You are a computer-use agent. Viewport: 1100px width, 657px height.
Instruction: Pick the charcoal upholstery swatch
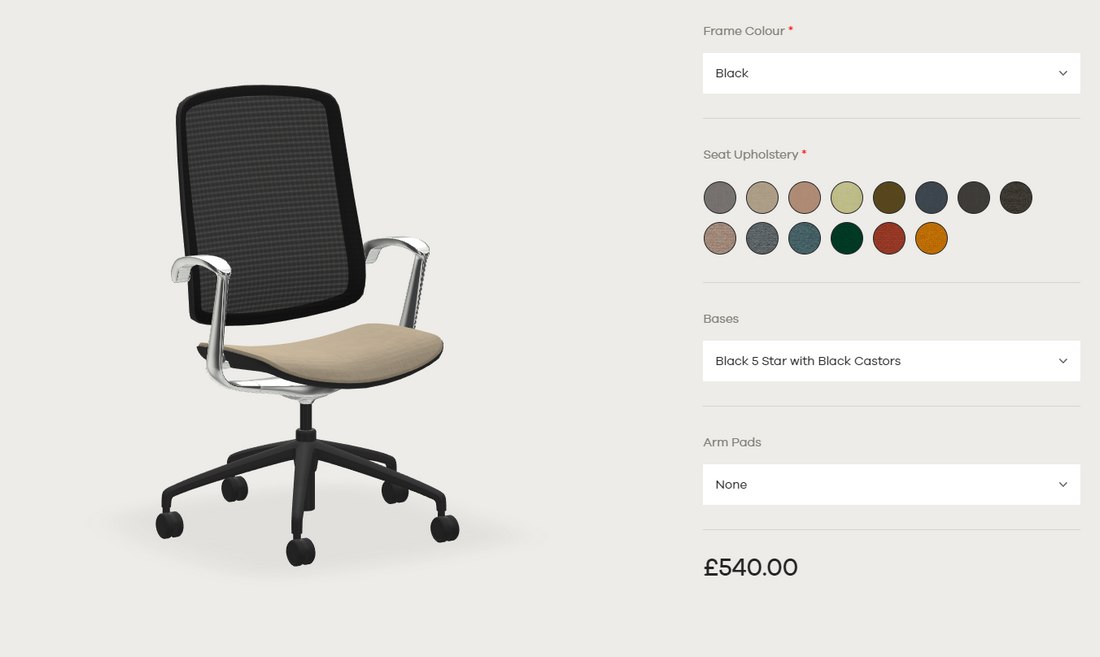tap(974, 197)
